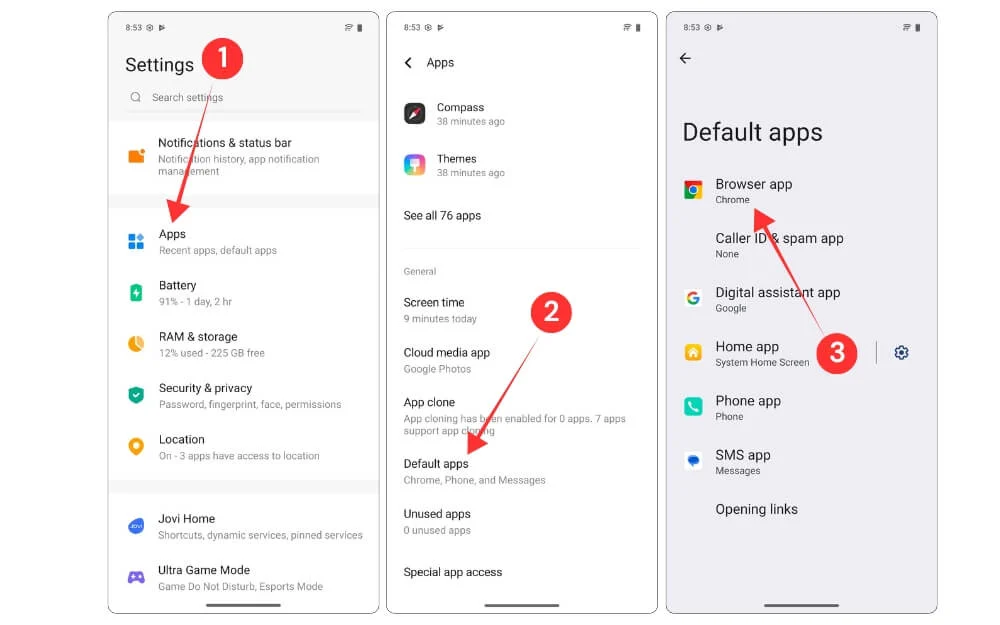The width and height of the screenshot is (1000, 625).
Task: Click the search magnifier icon in Settings
Action: tap(135, 97)
